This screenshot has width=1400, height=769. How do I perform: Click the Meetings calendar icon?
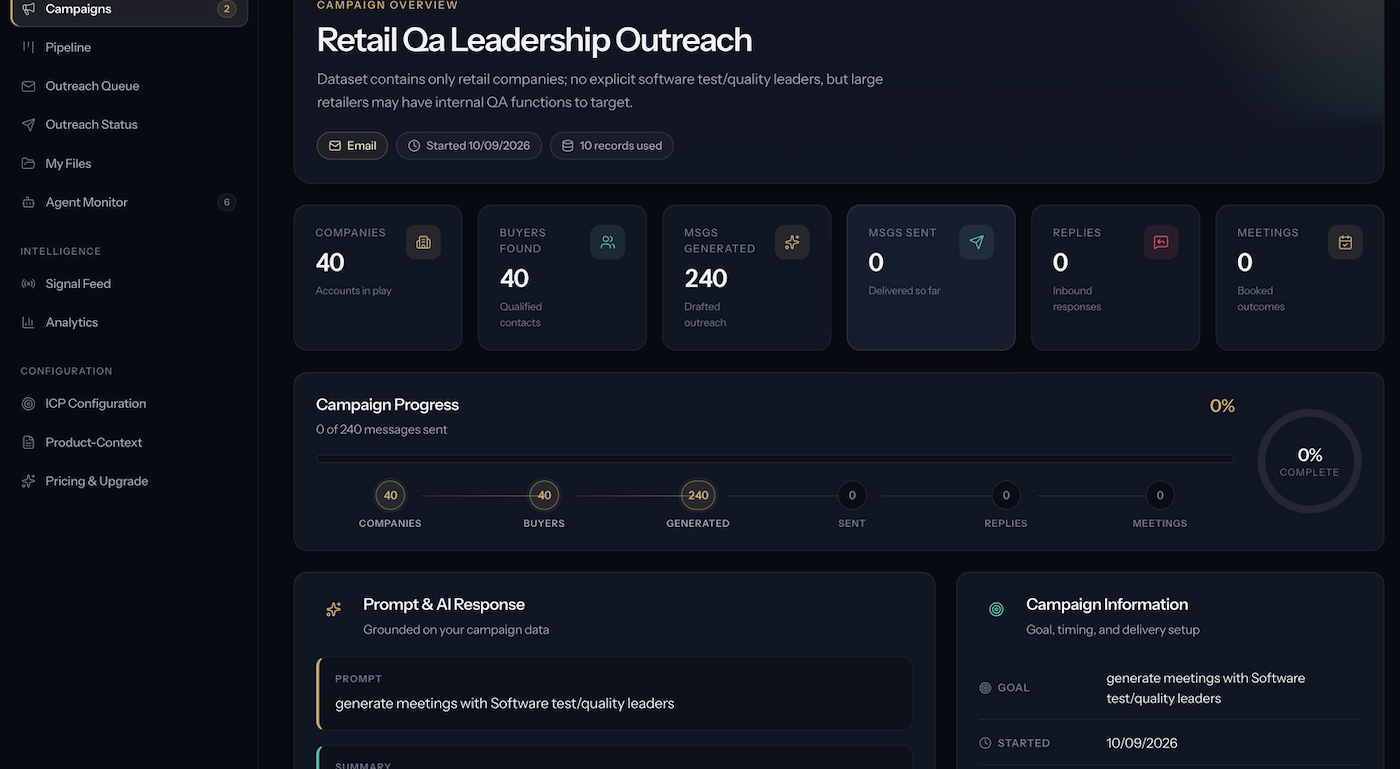pos(1345,242)
